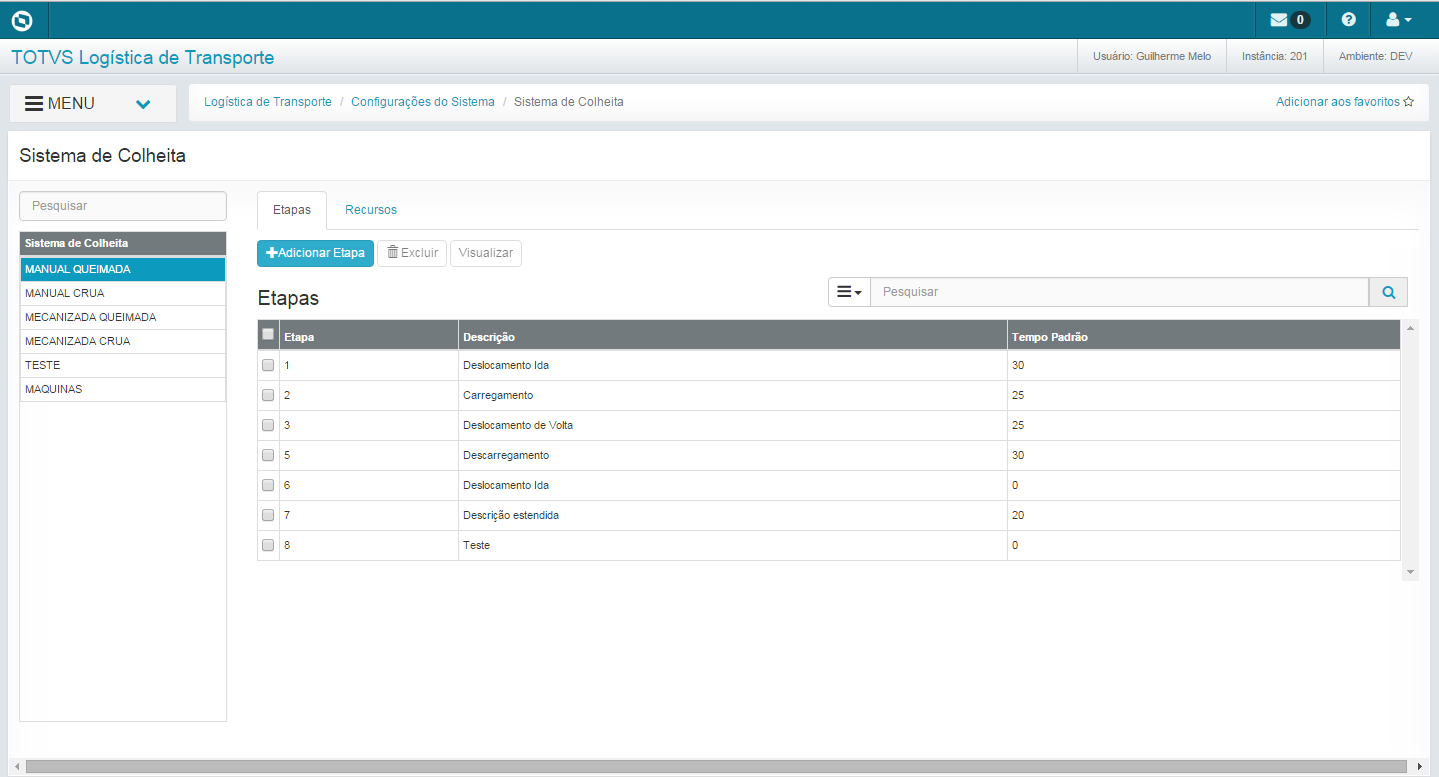Viewport: 1439px width, 777px height.
Task: Click the Usuário: Guilherme Melo label
Action: point(1152,56)
